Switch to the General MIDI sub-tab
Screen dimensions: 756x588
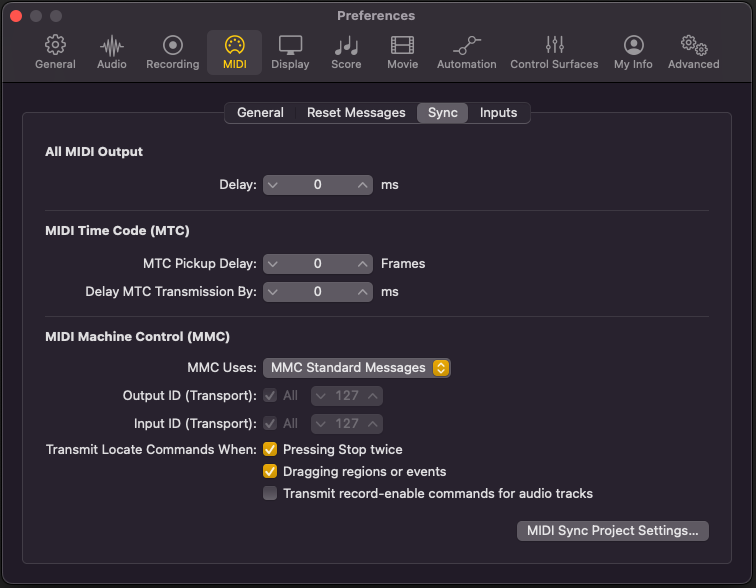(260, 113)
